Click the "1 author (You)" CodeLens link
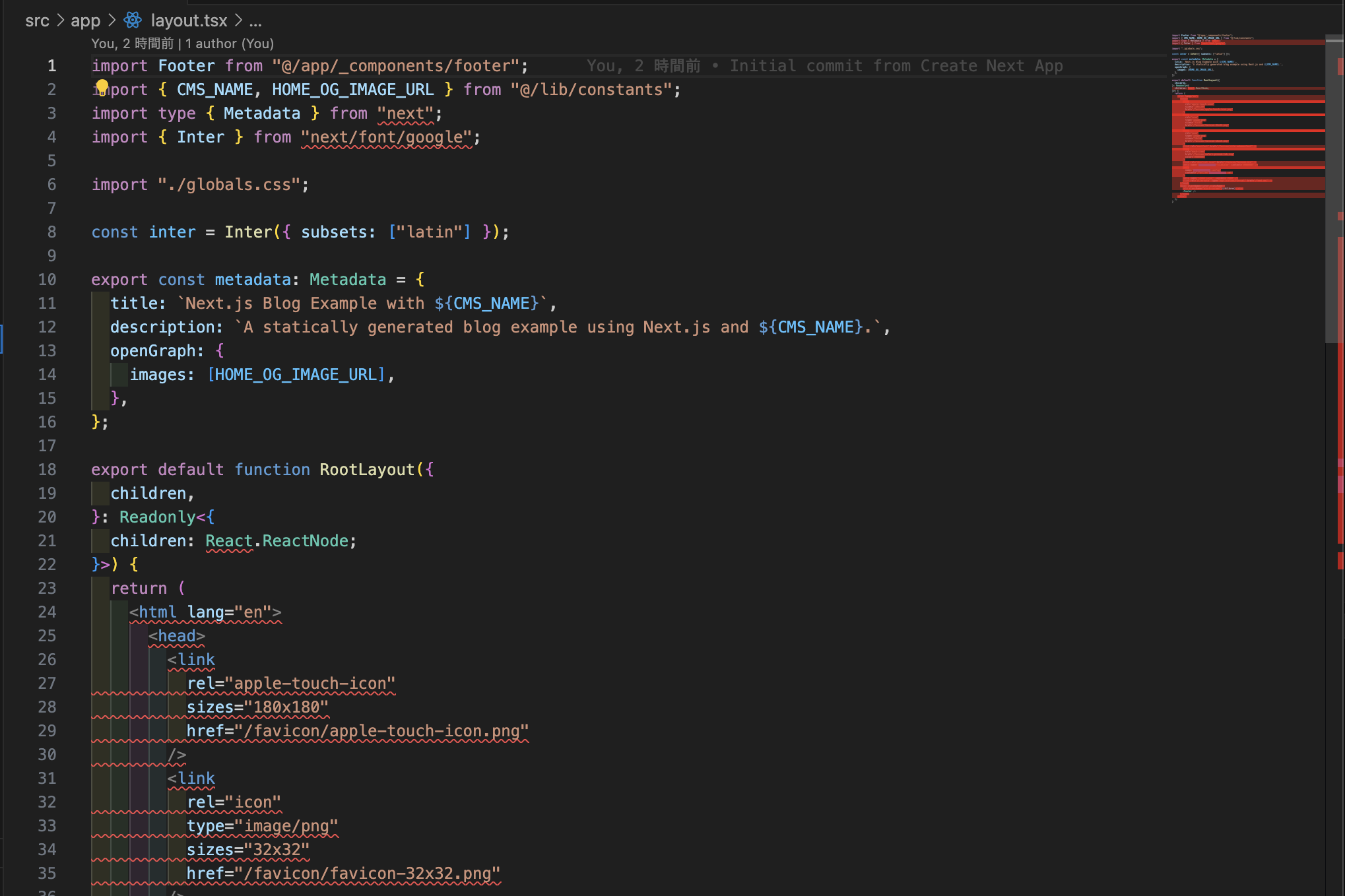 pos(229,44)
